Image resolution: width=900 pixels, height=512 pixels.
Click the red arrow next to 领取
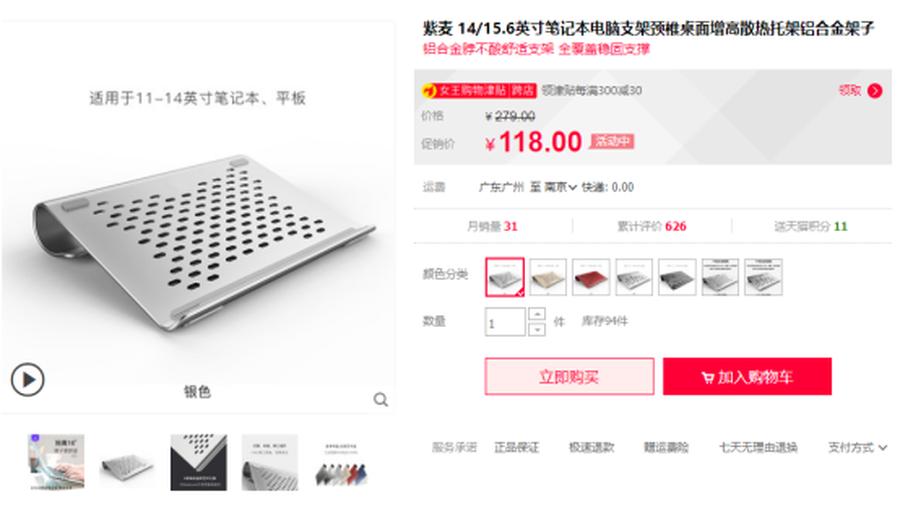(x=875, y=91)
